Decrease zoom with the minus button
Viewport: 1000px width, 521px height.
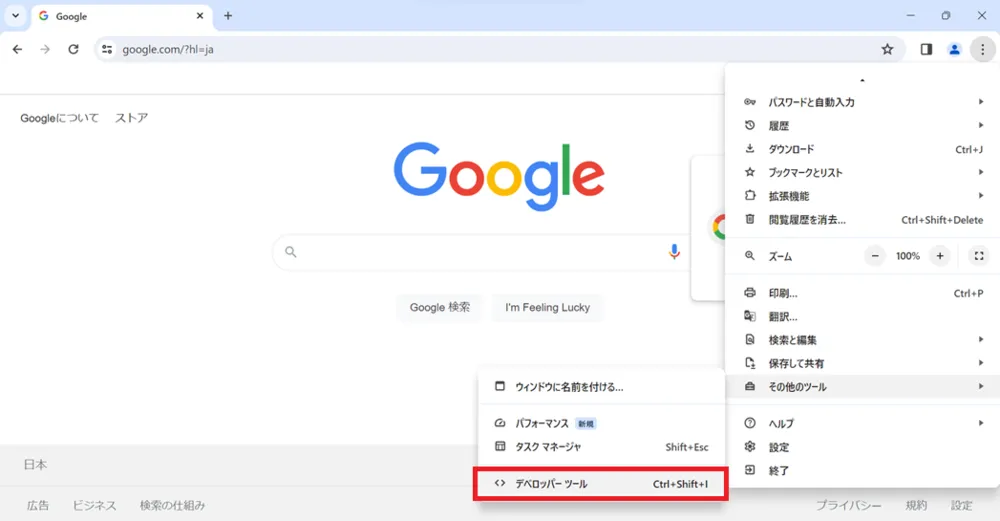(x=875, y=256)
